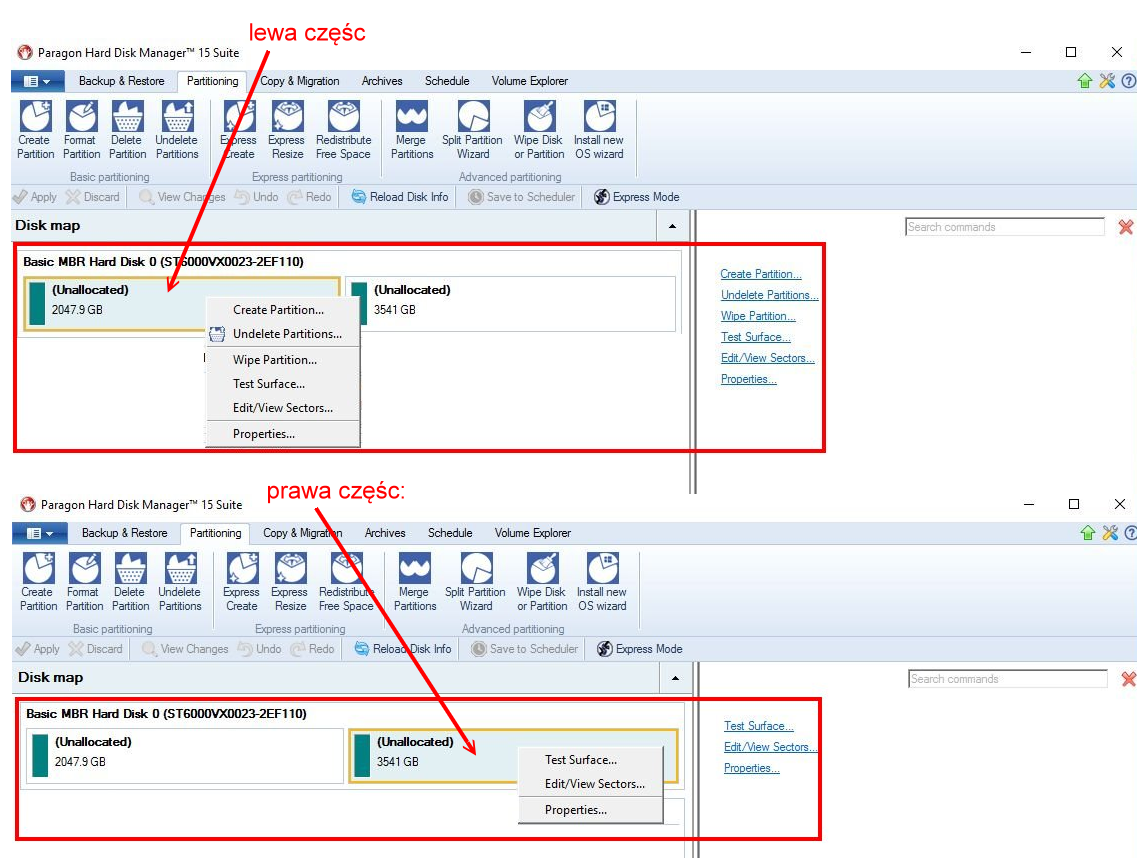Screen dimensions: 1137x858
Task: Focus Search commands field in lower window
Action: (x=1008, y=679)
